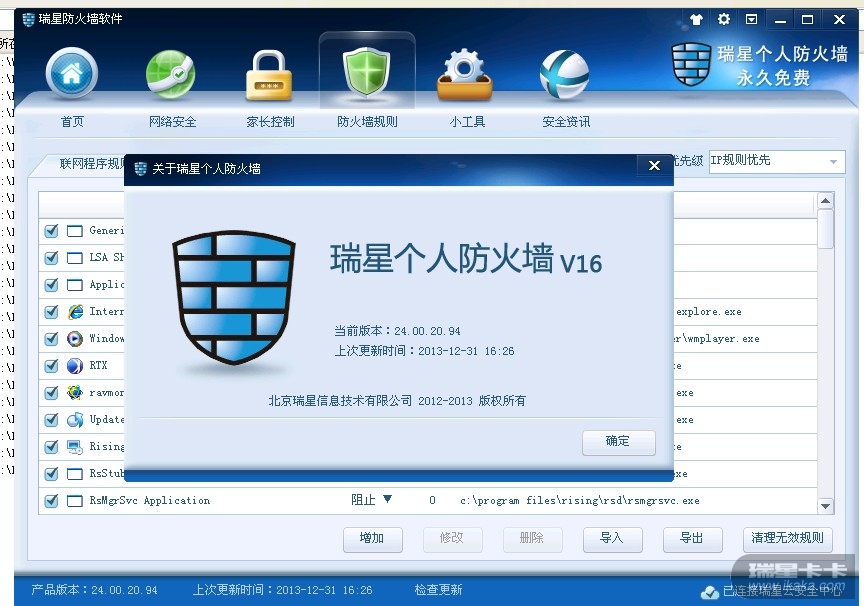Click the rule list scrollbar thumb
The image size is (864, 606).
click(x=825, y=229)
